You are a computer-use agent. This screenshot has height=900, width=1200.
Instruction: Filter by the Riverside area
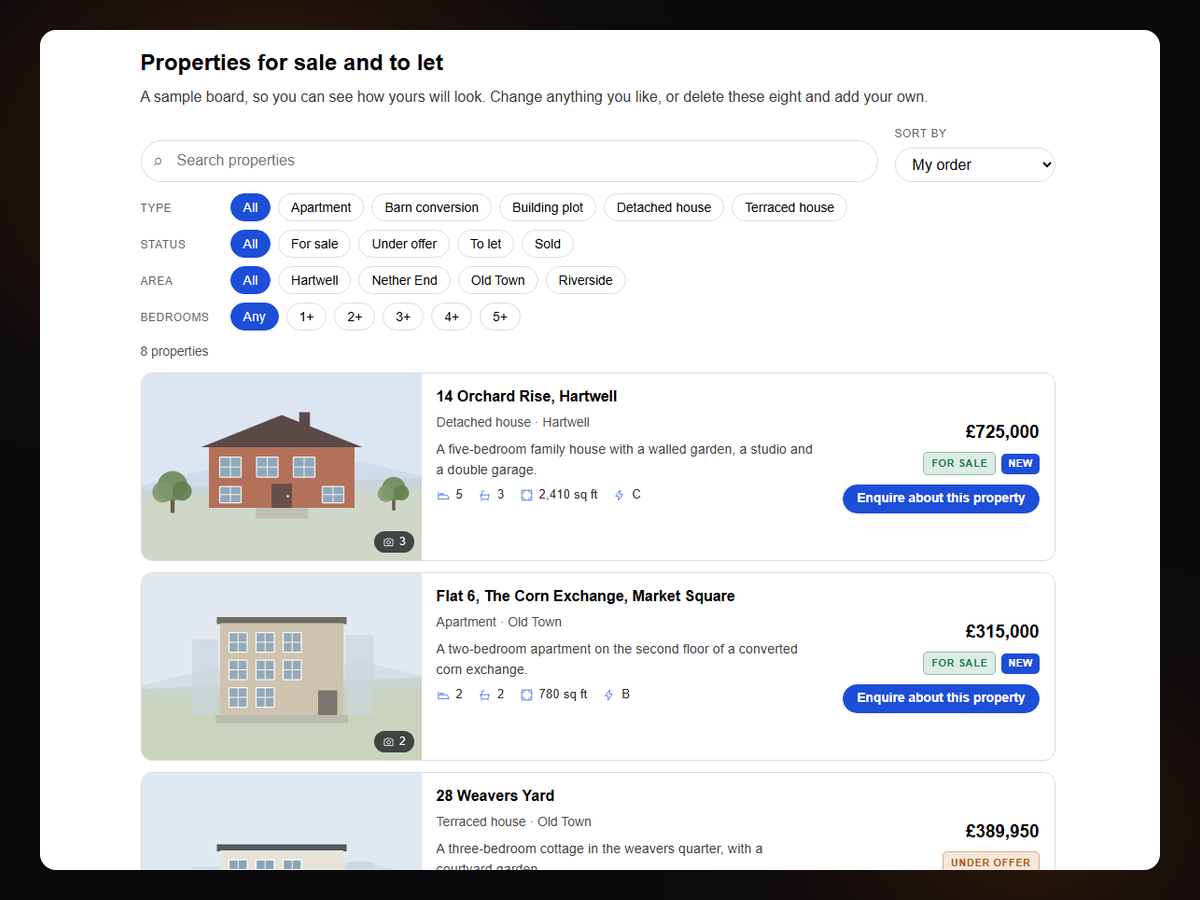[x=586, y=280]
